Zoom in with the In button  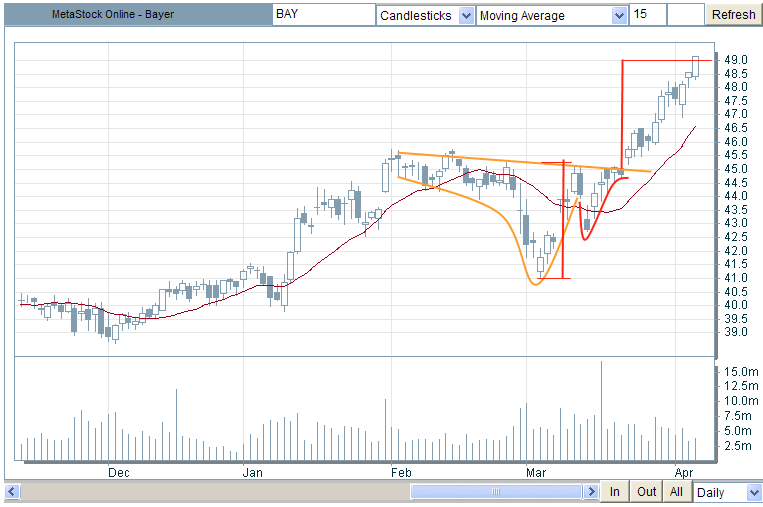[x=615, y=491]
